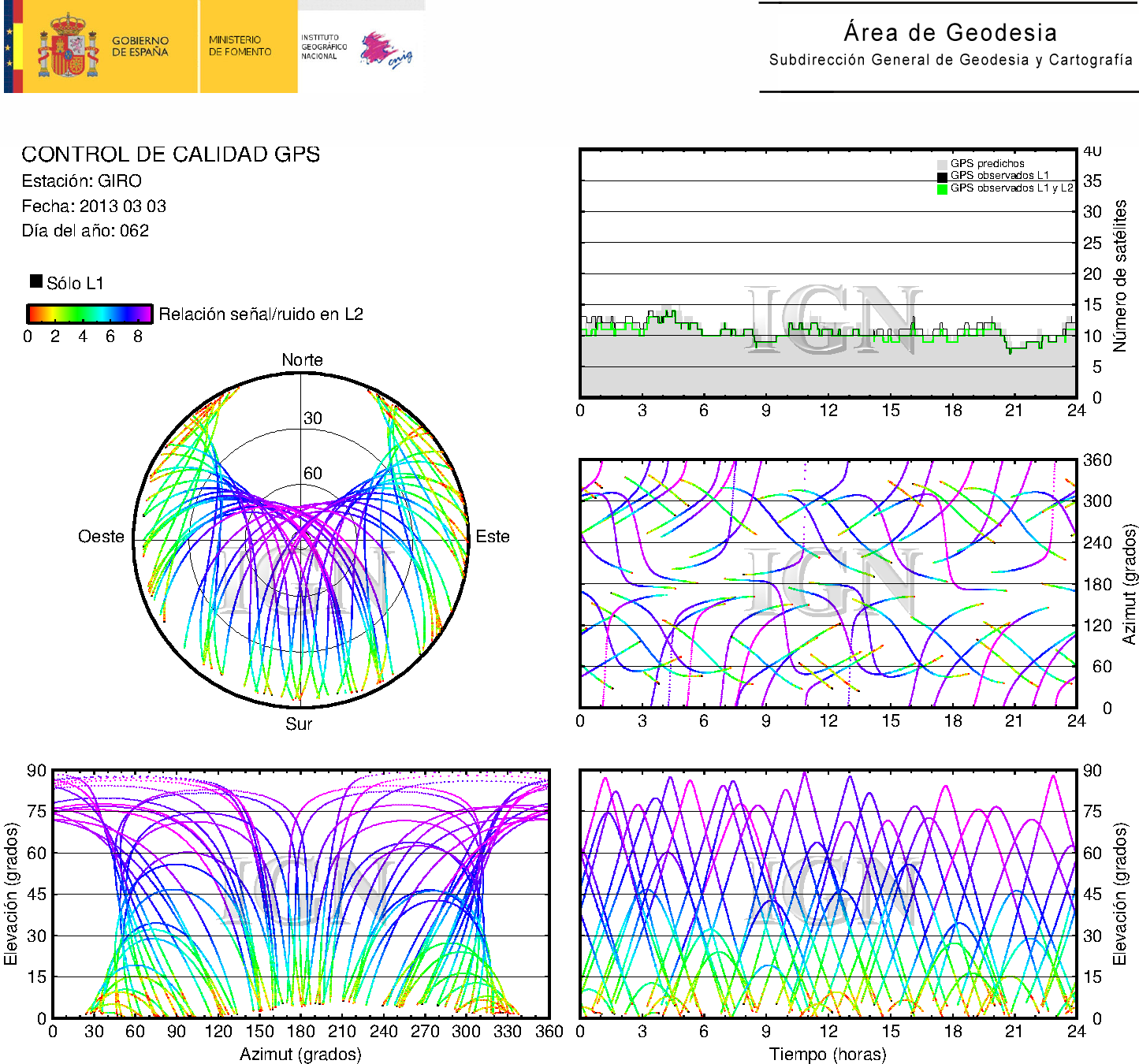Click the signal-to-noise rainbow color bar
Viewport: 1139px width, 1064px height.
89,314
